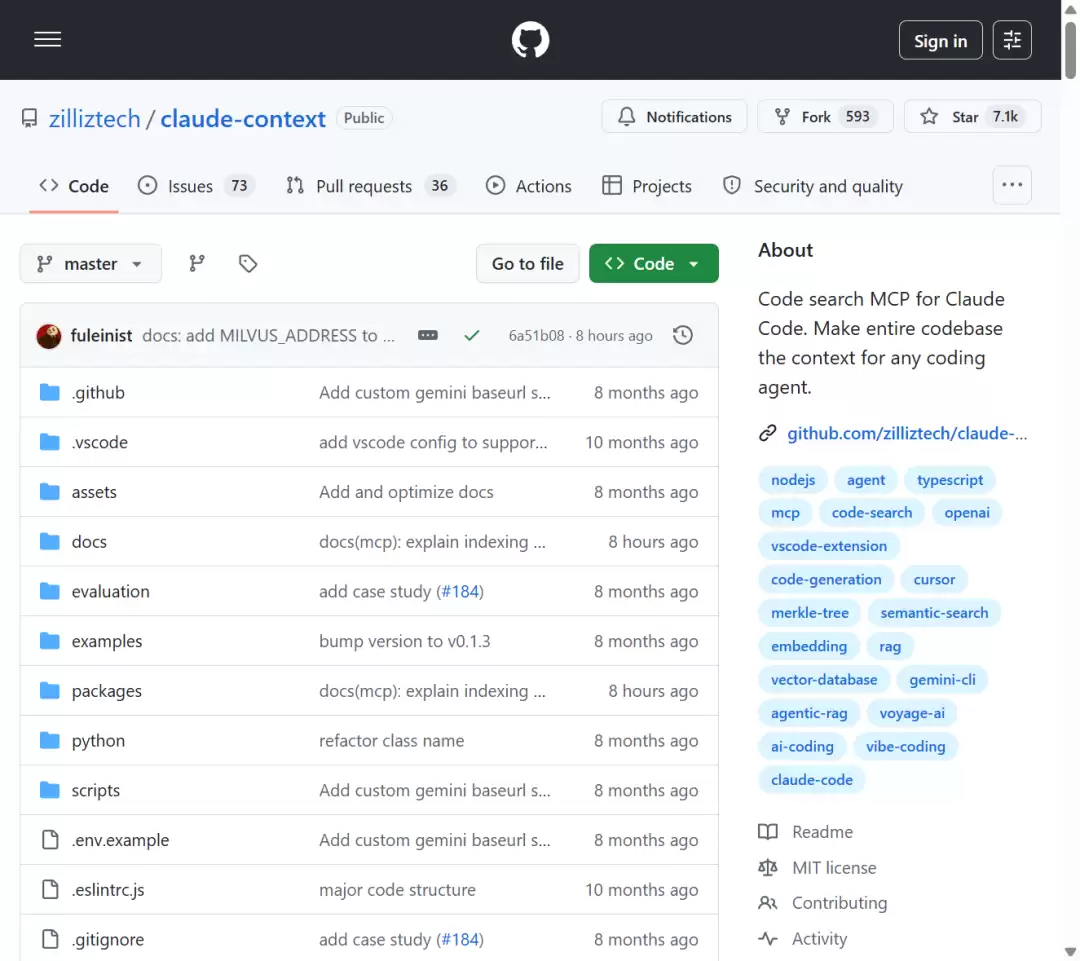Select the typescript topic tag
This screenshot has height=961, width=1080.
[950, 479]
